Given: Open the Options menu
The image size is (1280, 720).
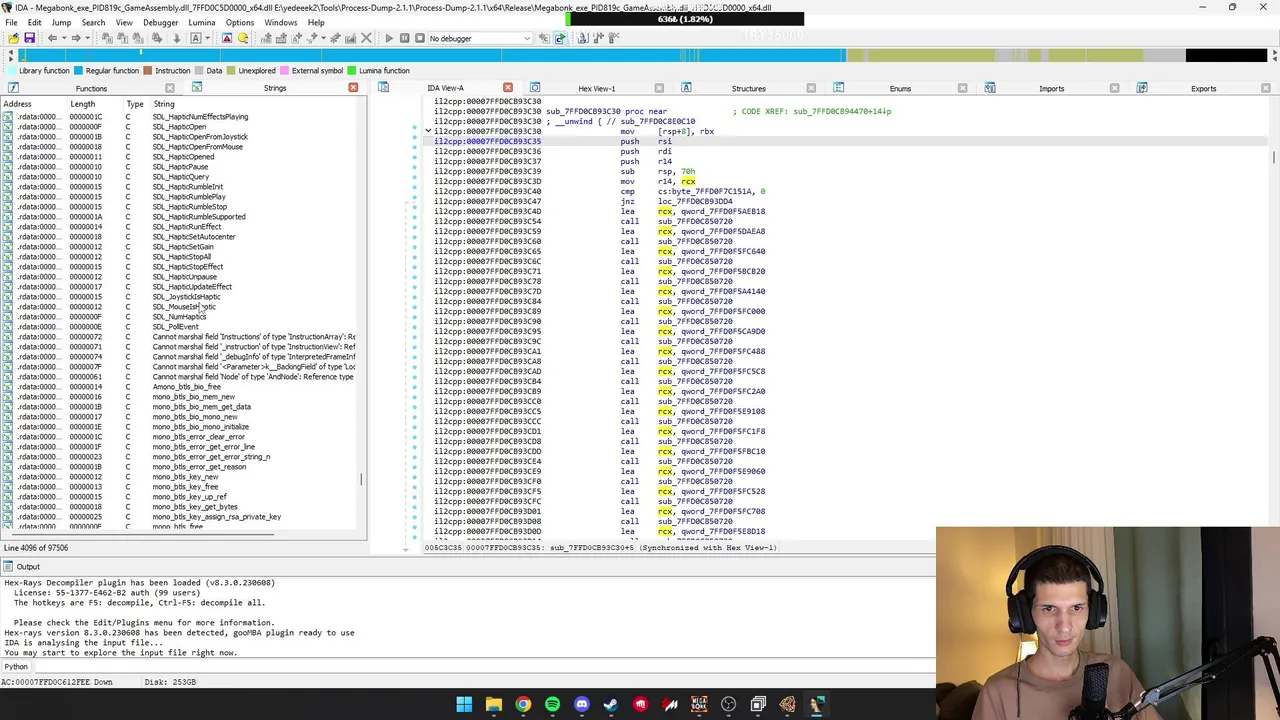Looking at the screenshot, I should click(240, 22).
